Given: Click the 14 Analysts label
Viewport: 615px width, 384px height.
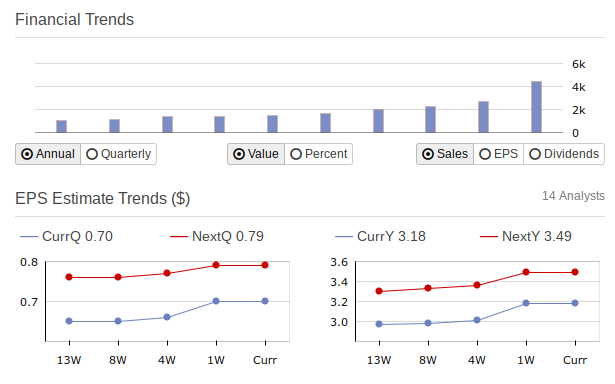Looking at the screenshot, I should point(573,196).
